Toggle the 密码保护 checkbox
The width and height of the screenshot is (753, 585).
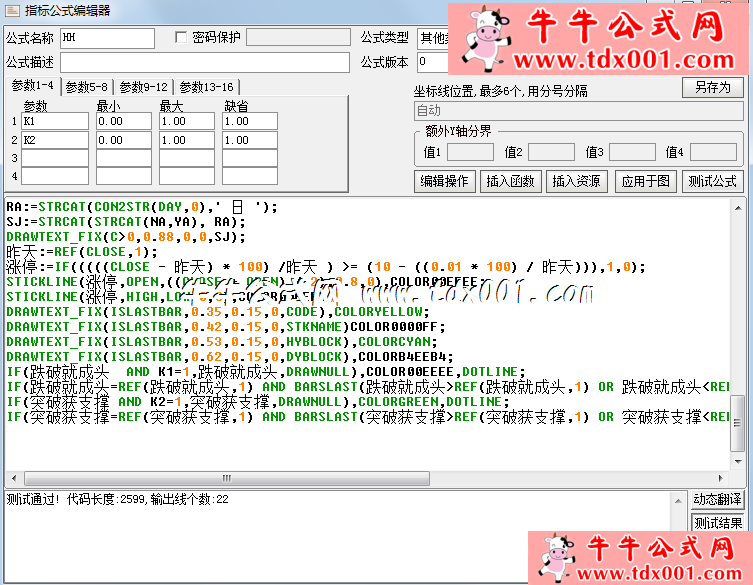pos(181,37)
